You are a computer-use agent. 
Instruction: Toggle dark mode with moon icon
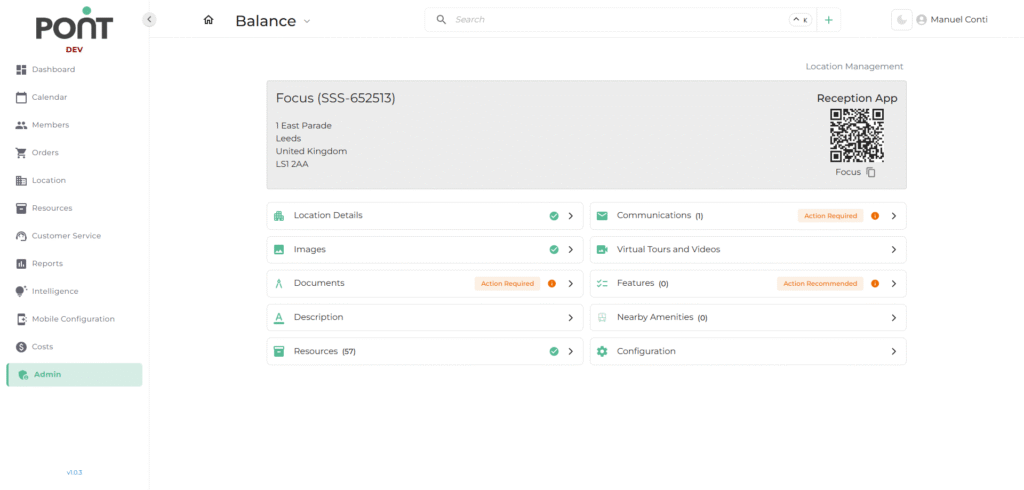tap(902, 20)
